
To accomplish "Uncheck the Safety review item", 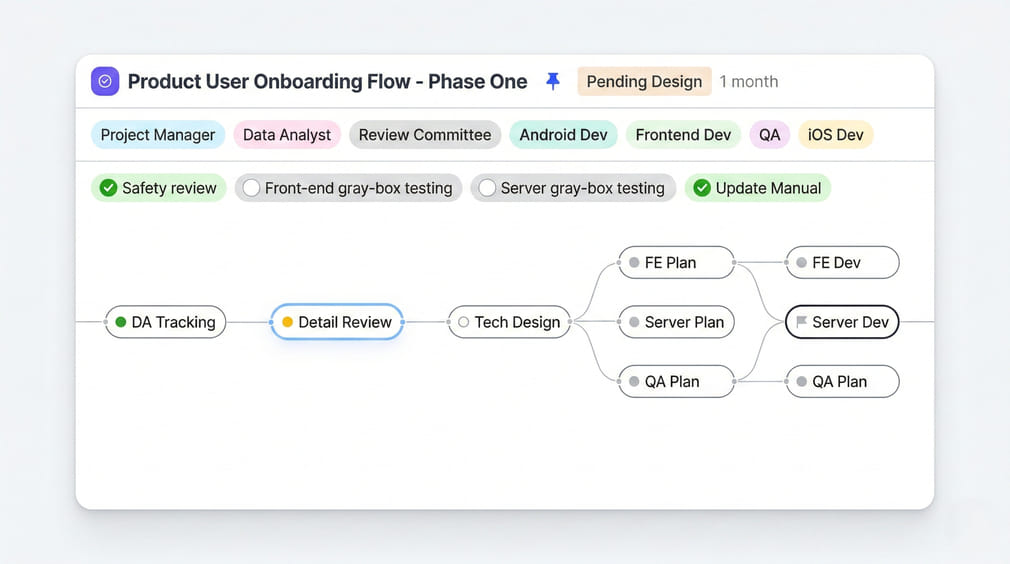I will point(107,188).
